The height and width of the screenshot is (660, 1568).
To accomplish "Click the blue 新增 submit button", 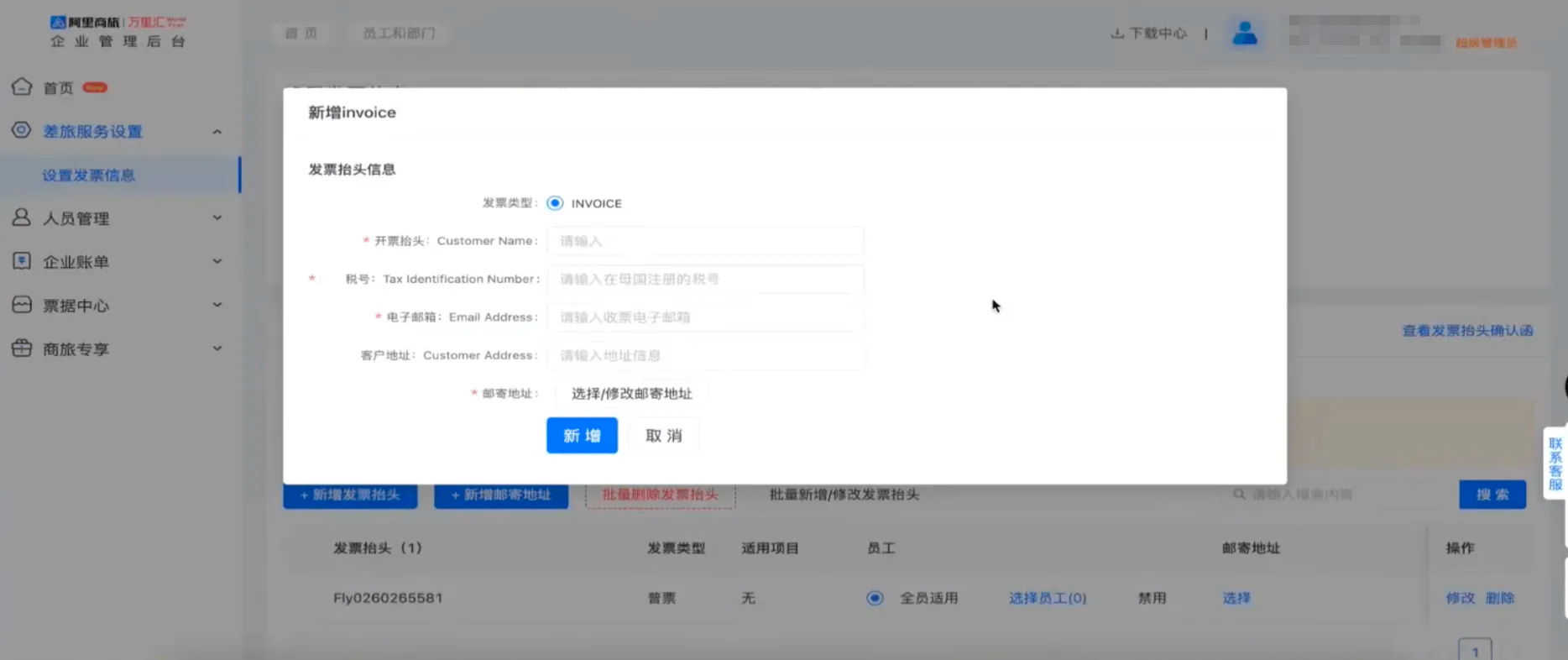I will point(582,436).
